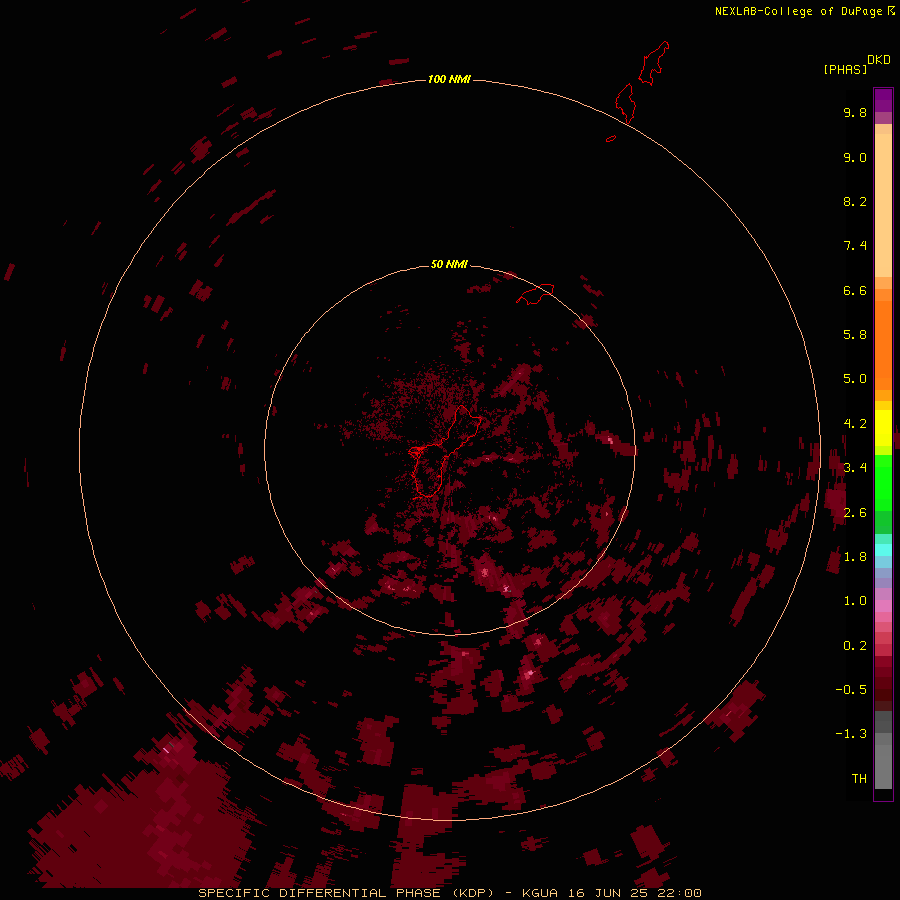
Task: Click the 3.4 value on the color scale
Action: 855,468
